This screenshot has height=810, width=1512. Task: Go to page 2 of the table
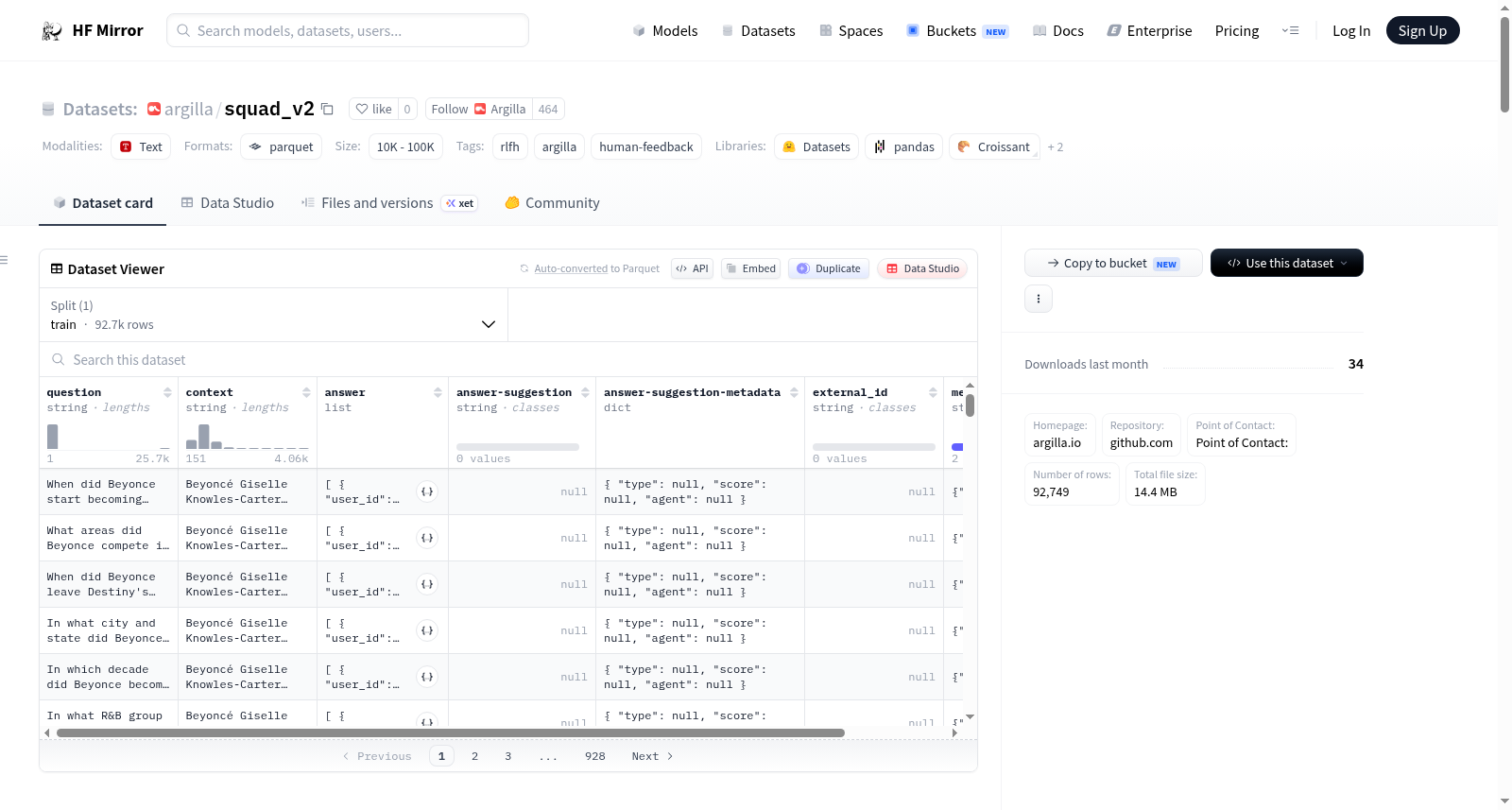[x=474, y=756]
